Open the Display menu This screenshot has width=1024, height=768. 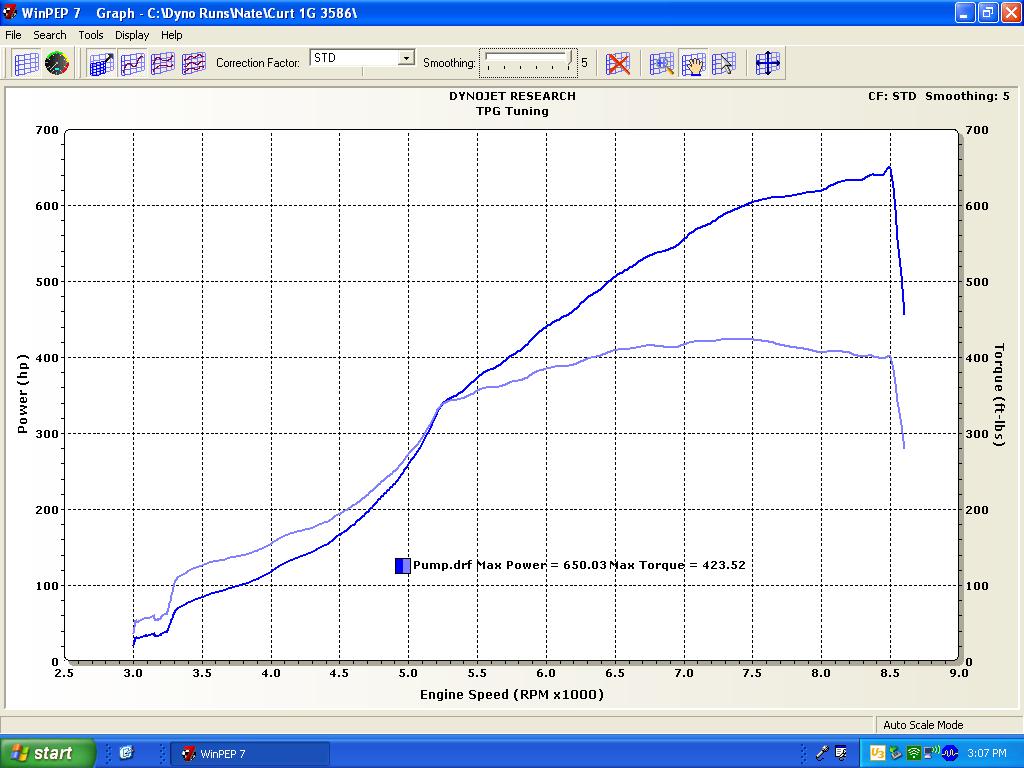pos(132,35)
